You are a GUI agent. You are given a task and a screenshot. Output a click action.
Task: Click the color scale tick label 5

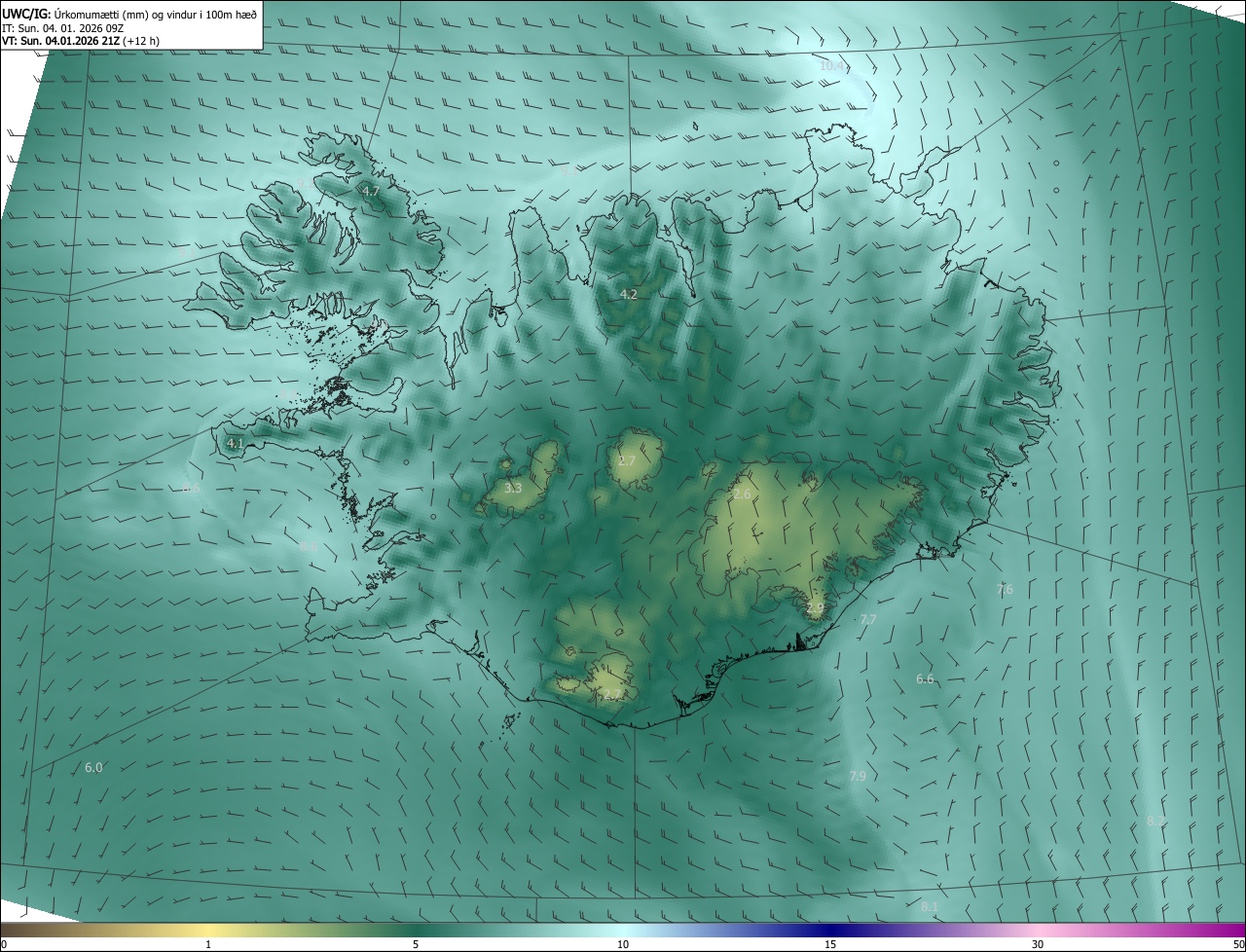click(416, 944)
